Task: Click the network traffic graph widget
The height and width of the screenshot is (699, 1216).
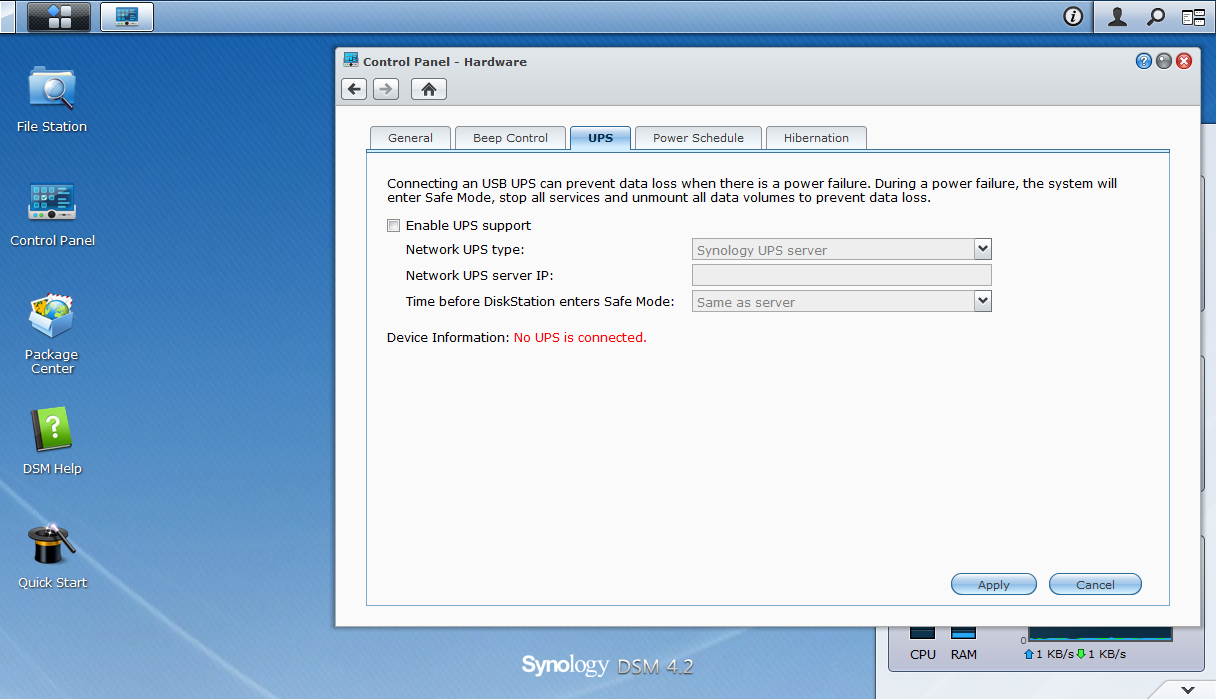Action: (1100, 634)
